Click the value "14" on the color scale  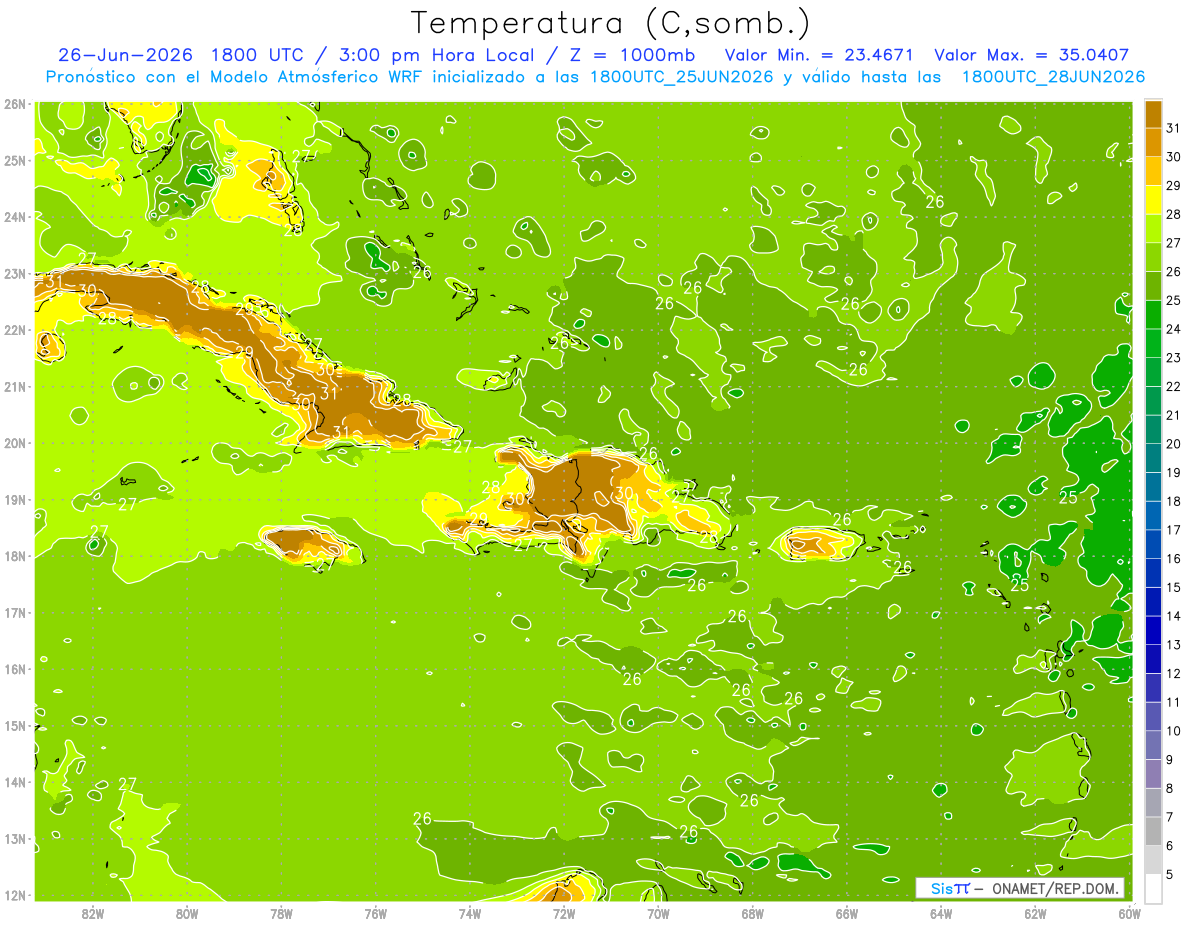1174,616
